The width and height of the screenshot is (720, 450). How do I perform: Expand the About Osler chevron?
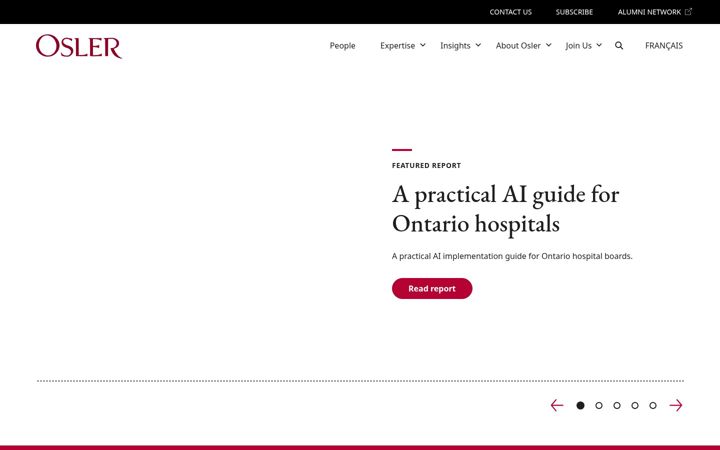(548, 45)
